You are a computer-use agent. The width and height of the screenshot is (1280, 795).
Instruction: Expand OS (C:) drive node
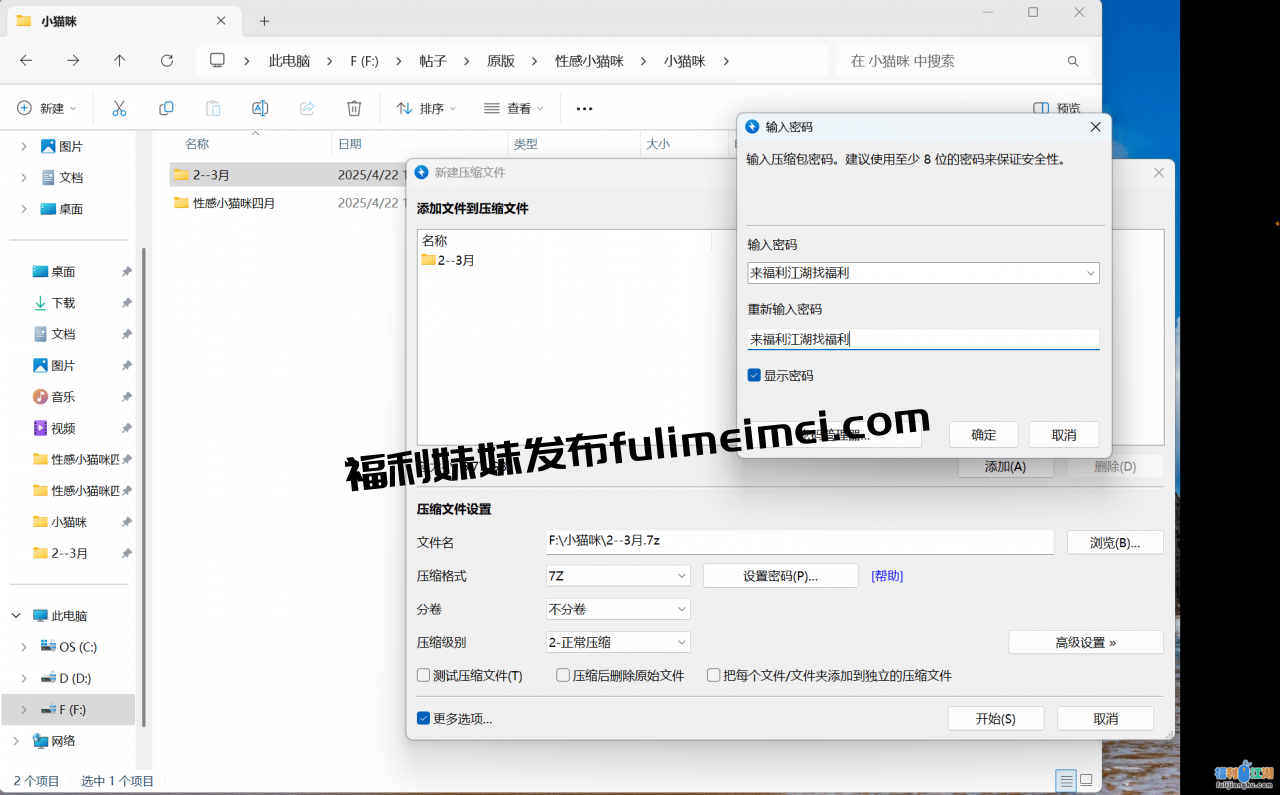(x=24, y=647)
